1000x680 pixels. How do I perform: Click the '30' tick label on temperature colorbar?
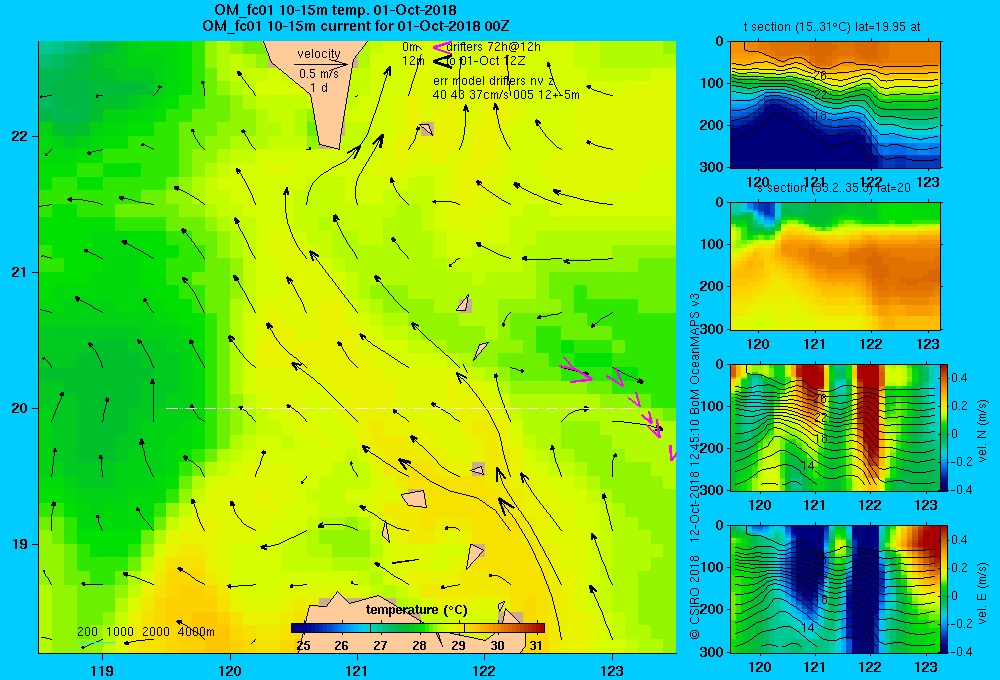tap(497, 646)
